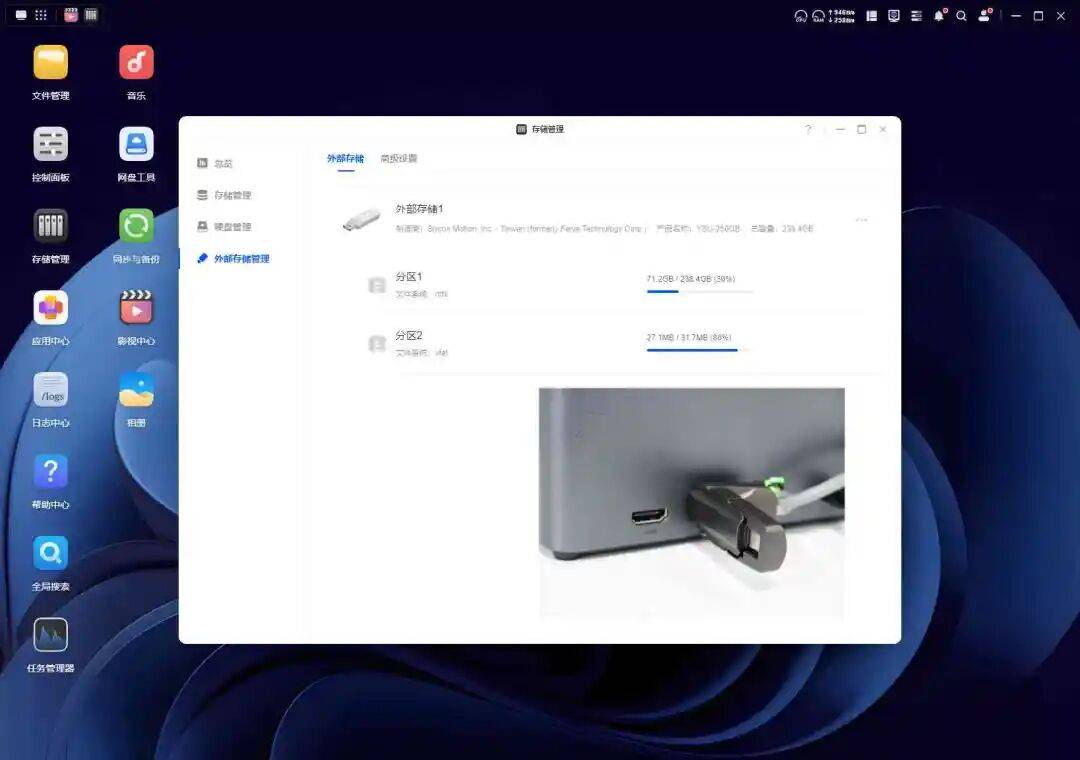Check RAM usage gauge in top bar
The width and height of the screenshot is (1080, 760).
coord(818,16)
